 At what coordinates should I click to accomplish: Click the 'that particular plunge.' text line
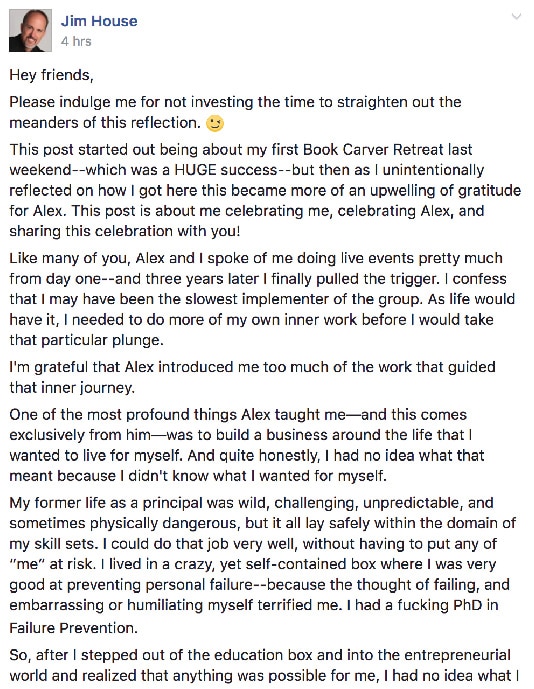pos(86,340)
